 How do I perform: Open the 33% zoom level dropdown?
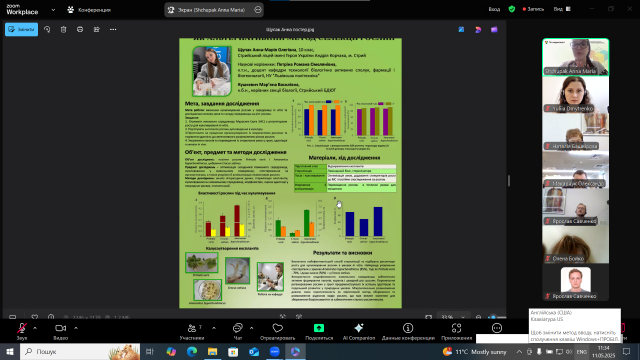tap(453, 317)
